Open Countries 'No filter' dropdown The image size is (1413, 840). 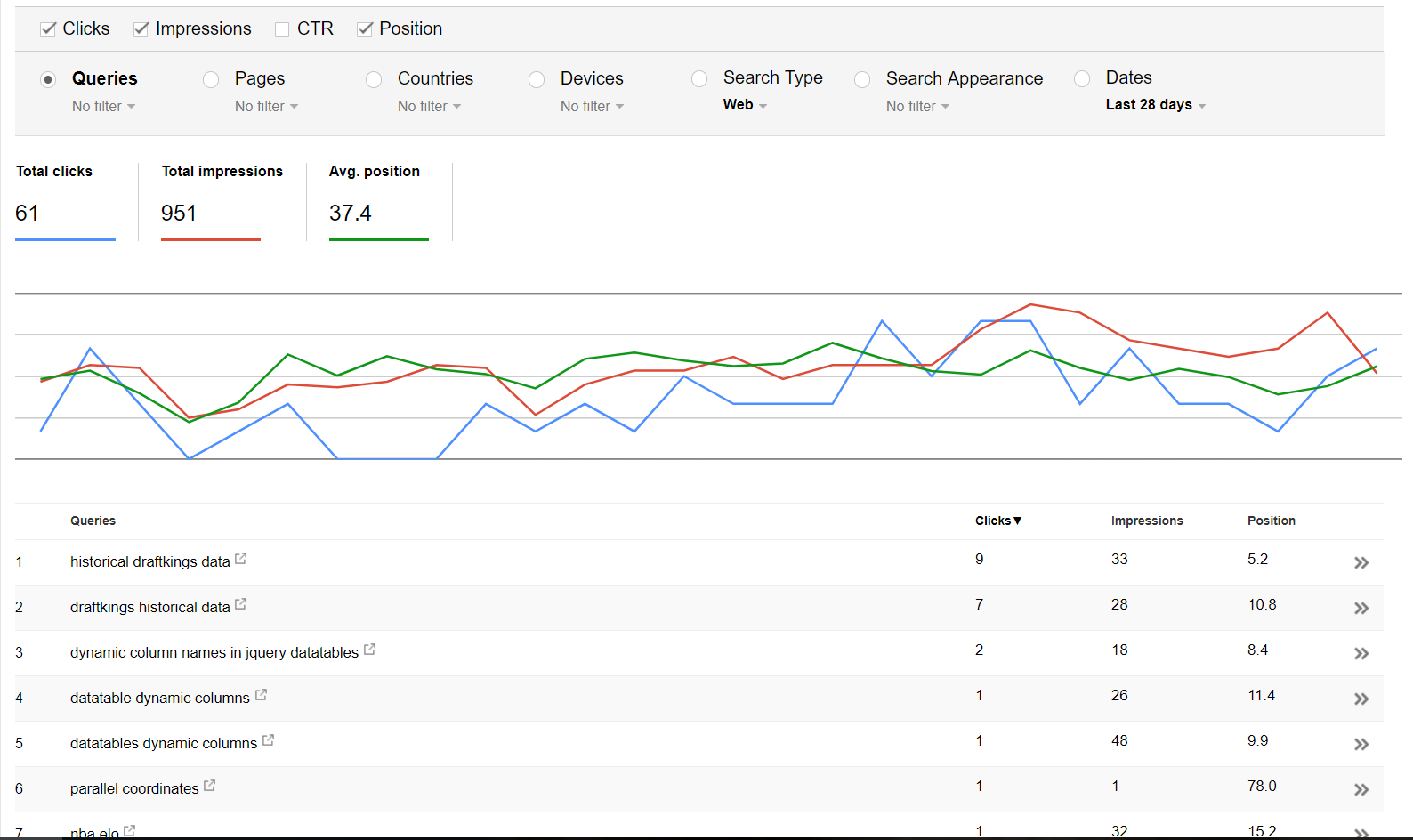tap(429, 107)
